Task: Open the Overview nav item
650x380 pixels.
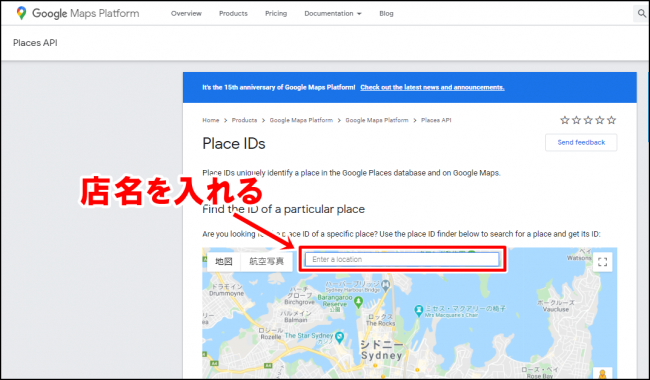Action: pos(186,13)
